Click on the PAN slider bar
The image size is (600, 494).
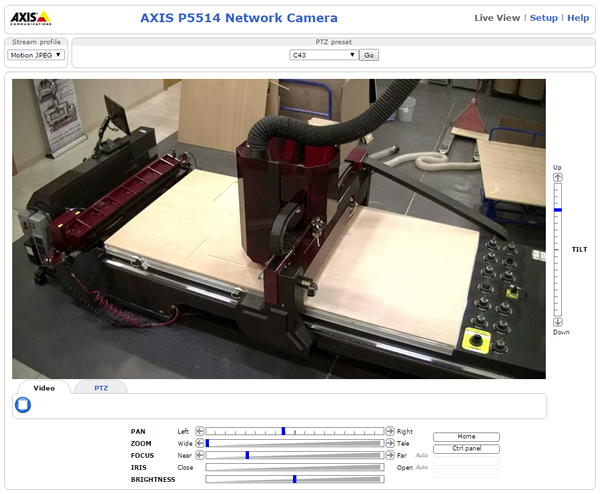295,431
